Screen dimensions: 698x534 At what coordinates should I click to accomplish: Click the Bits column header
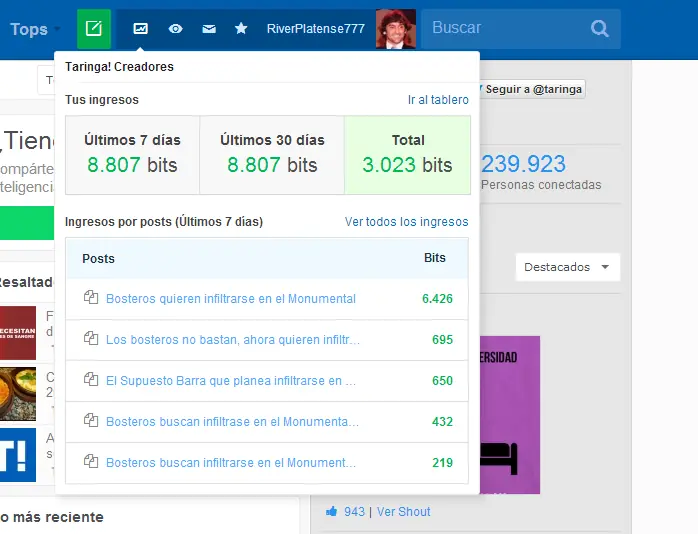(x=434, y=258)
